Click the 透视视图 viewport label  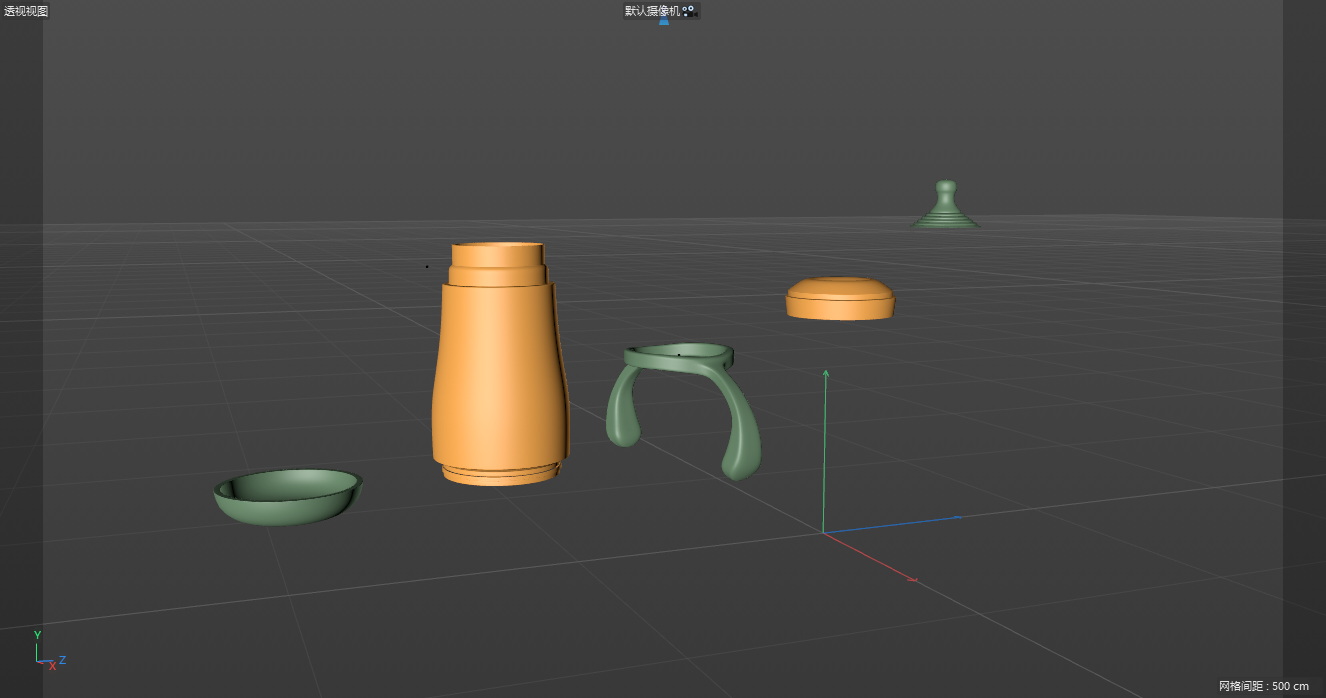click(x=26, y=11)
